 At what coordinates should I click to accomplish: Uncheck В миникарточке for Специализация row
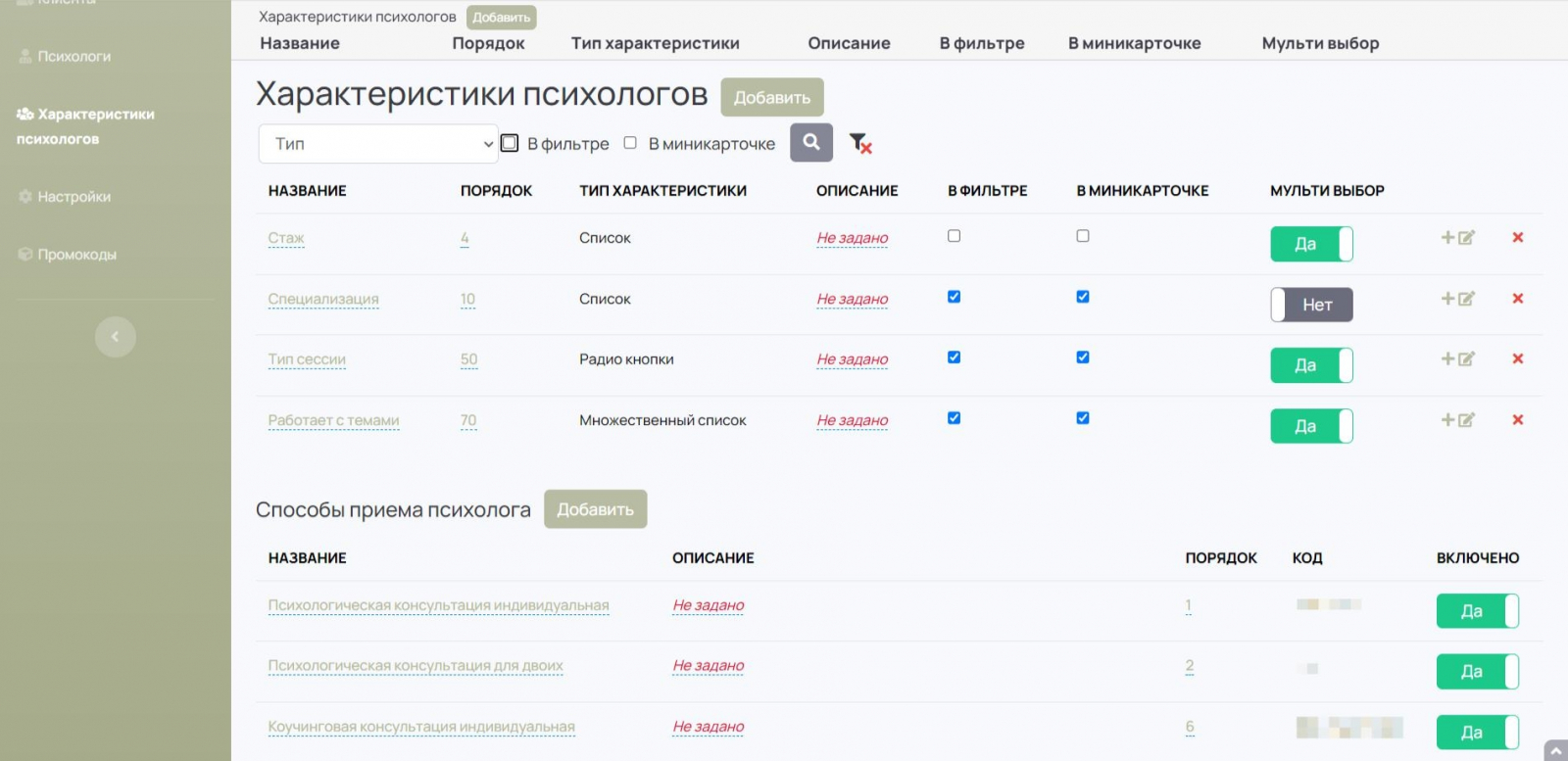1083,297
